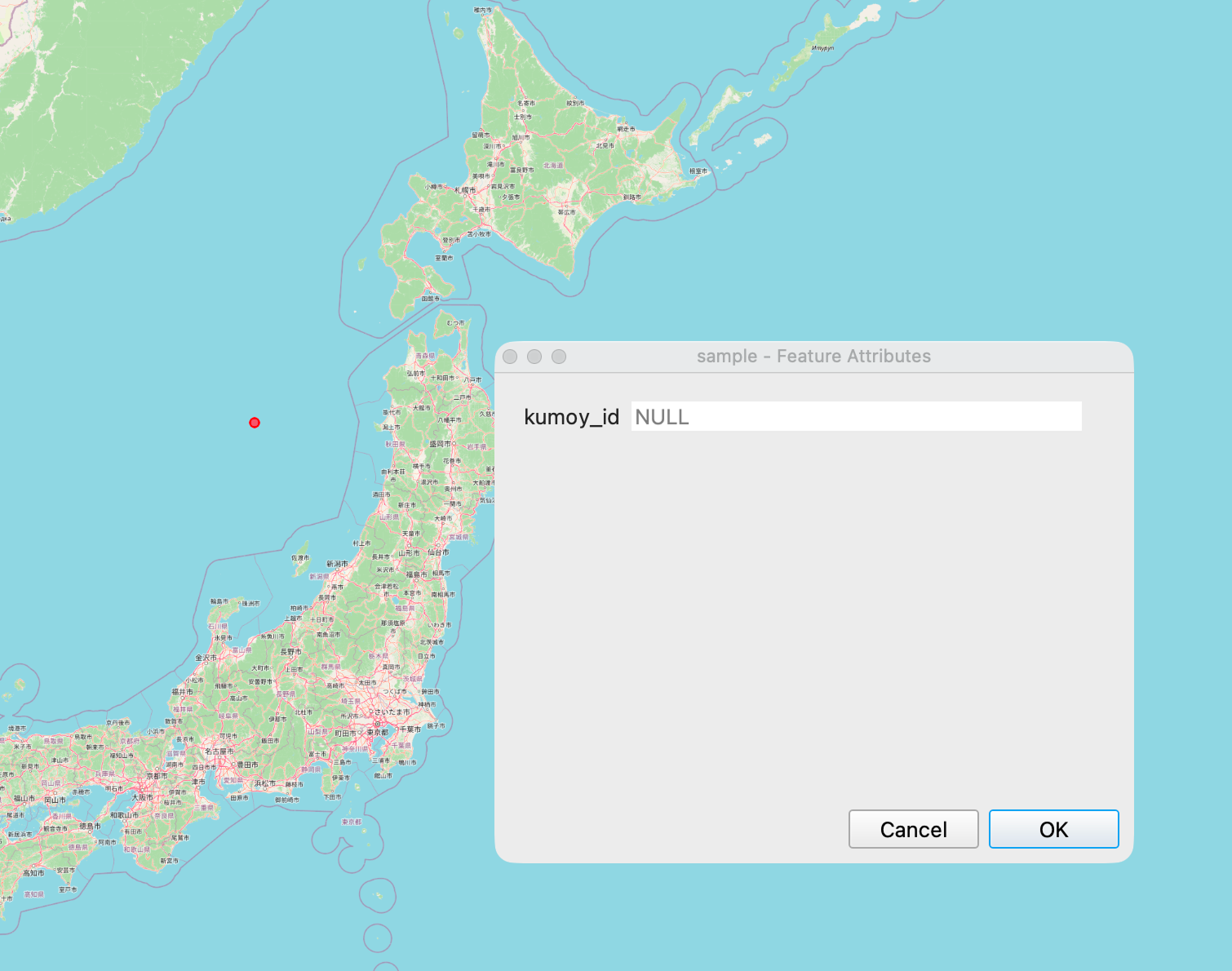Minimize the sample Feature Attributes dialog
The width and height of the screenshot is (1232, 971).
534,357
